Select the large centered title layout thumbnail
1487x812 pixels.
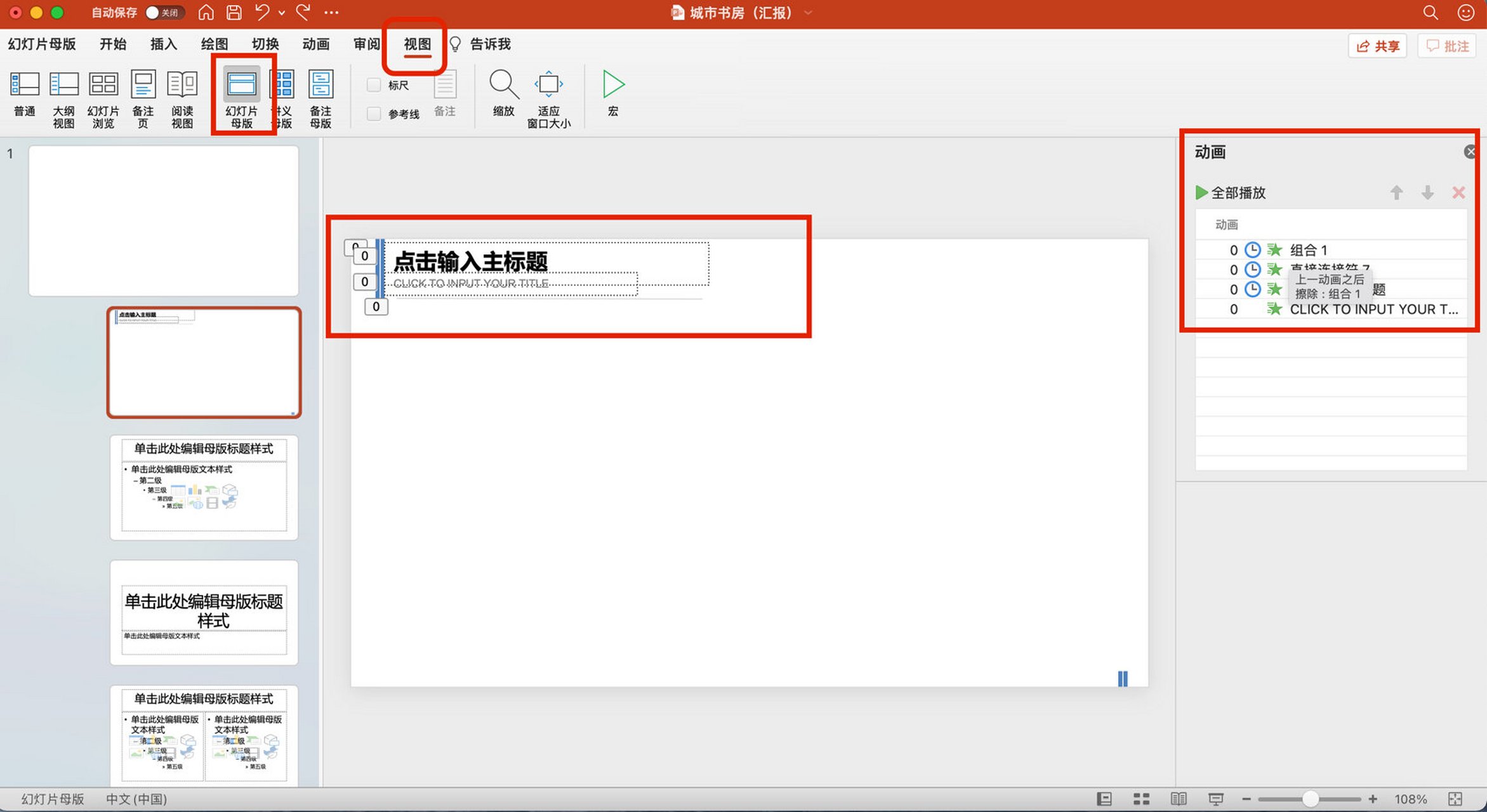click(204, 613)
